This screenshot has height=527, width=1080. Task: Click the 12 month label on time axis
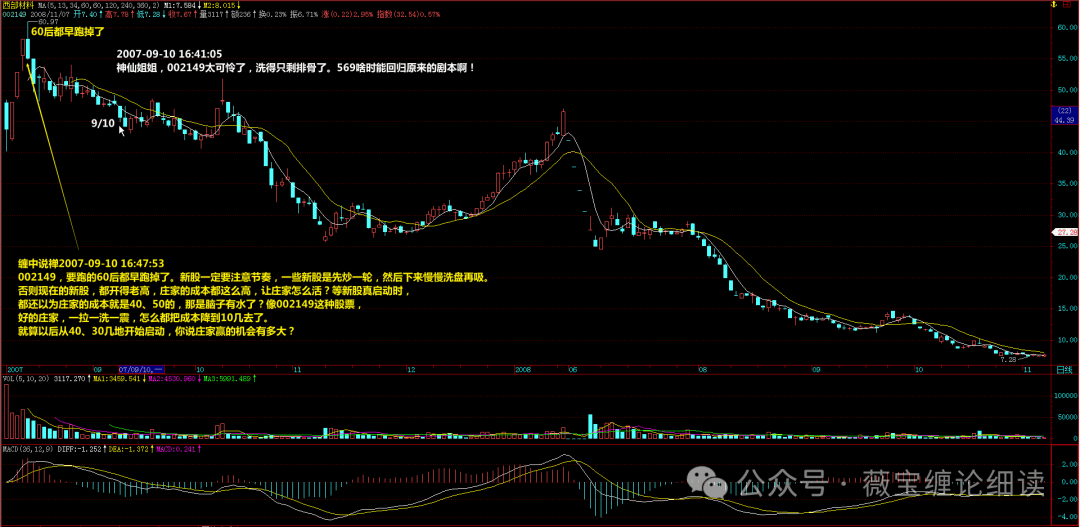coord(411,369)
